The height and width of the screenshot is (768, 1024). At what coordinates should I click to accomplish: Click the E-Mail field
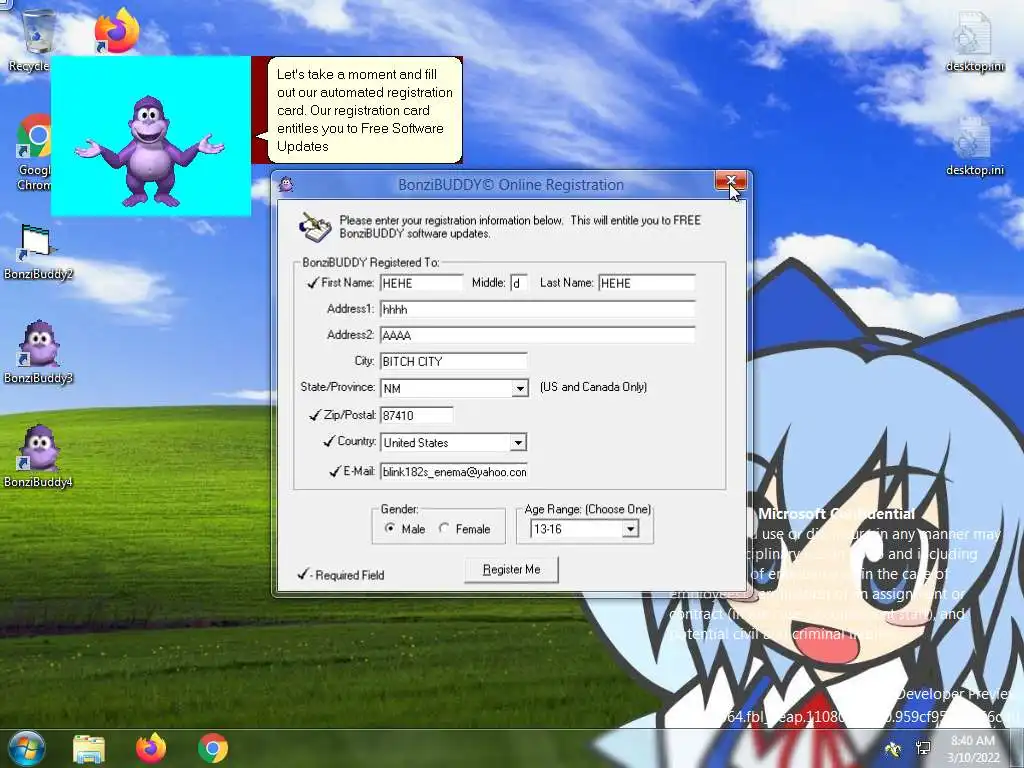tap(454, 472)
